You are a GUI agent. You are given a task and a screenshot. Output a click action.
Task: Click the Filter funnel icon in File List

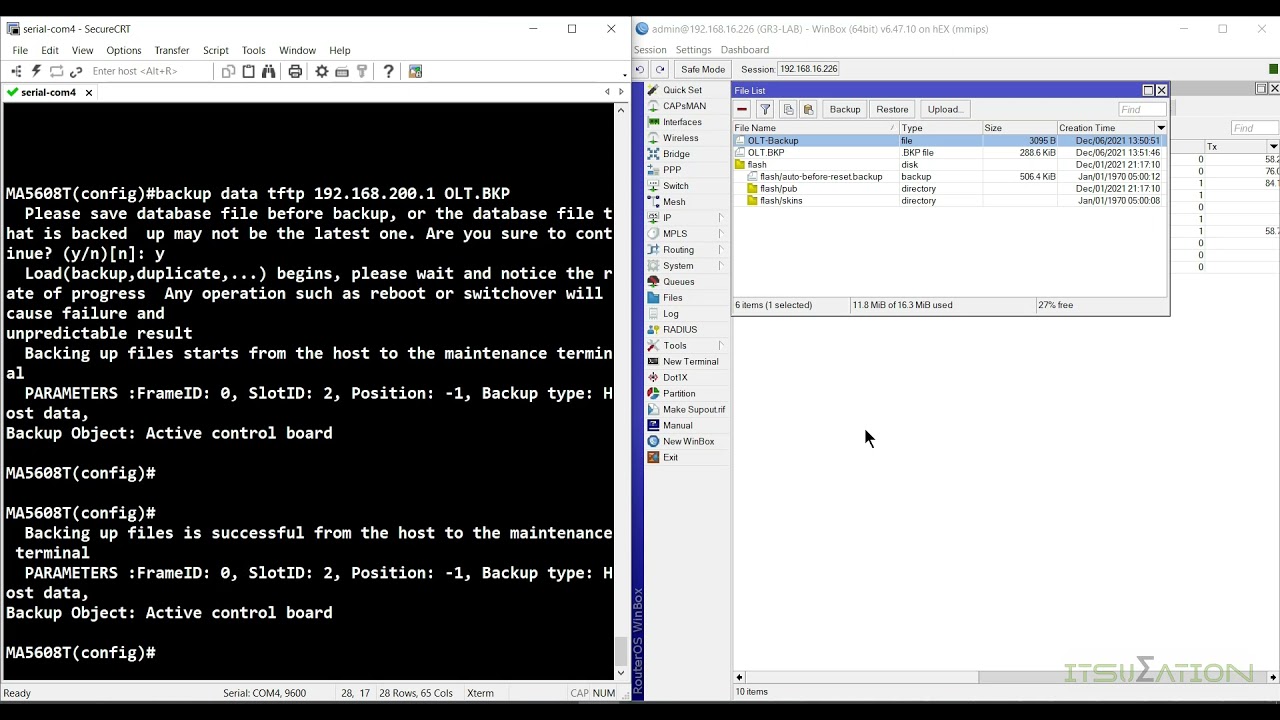(765, 109)
